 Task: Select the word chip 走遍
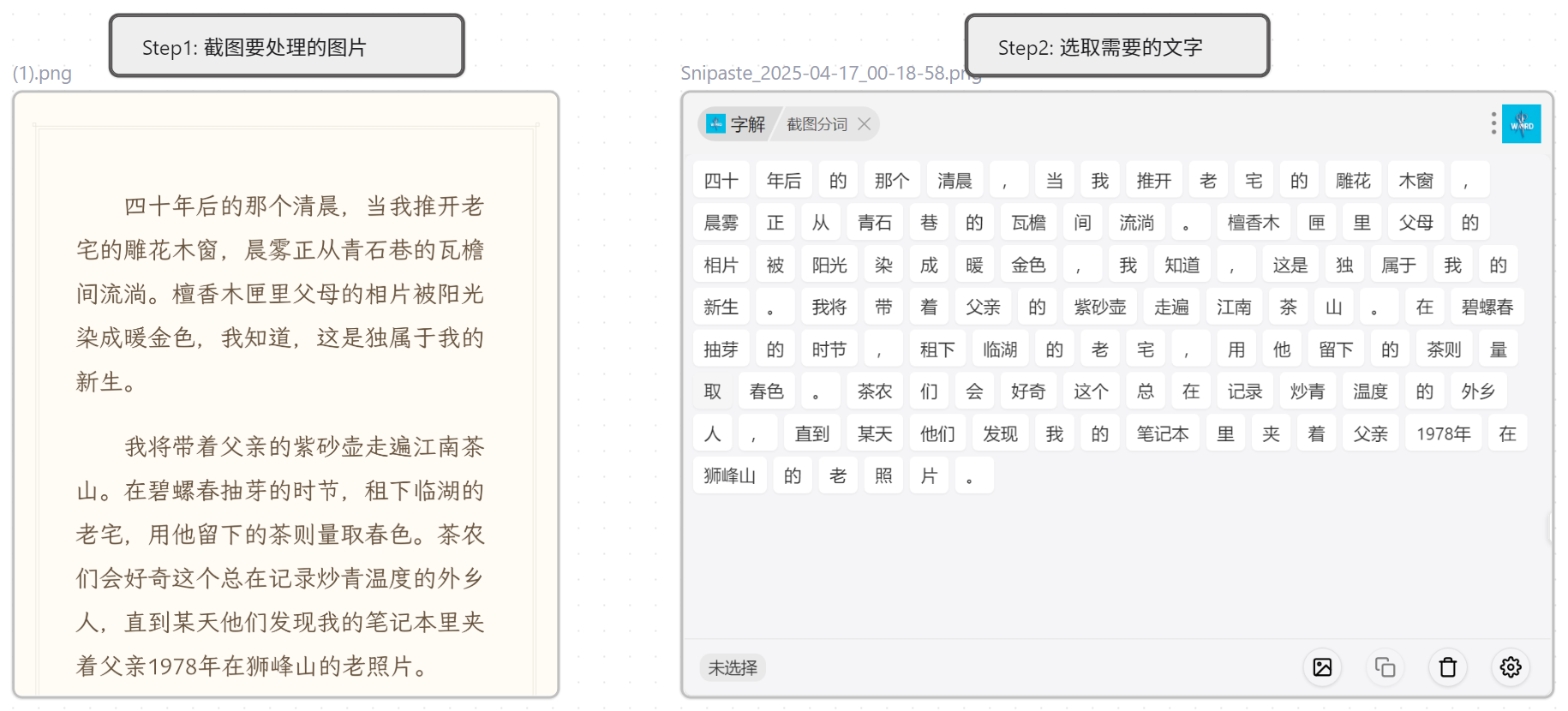click(x=1171, y=307)
